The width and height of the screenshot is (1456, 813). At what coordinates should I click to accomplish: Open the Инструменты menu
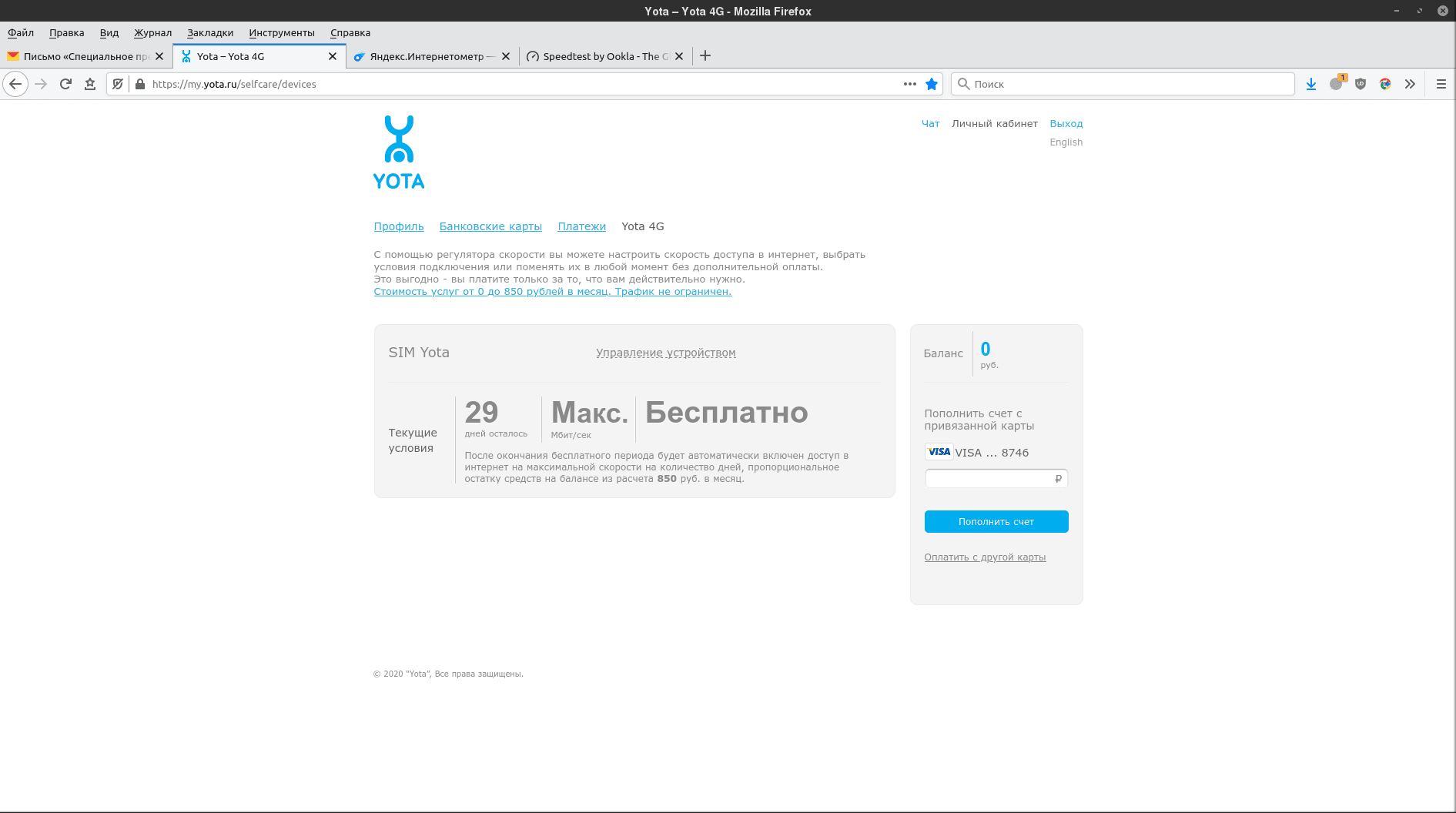(x=282, y=32)
